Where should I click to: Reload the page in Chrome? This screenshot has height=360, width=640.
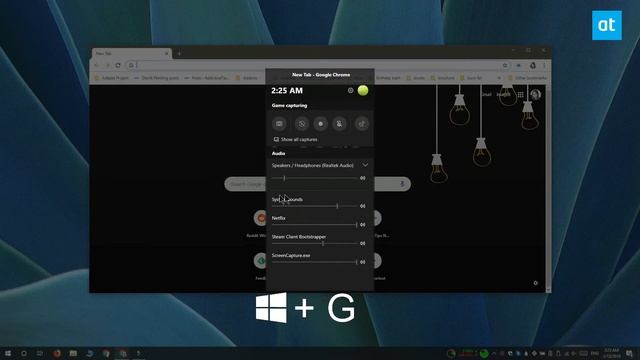118,65
